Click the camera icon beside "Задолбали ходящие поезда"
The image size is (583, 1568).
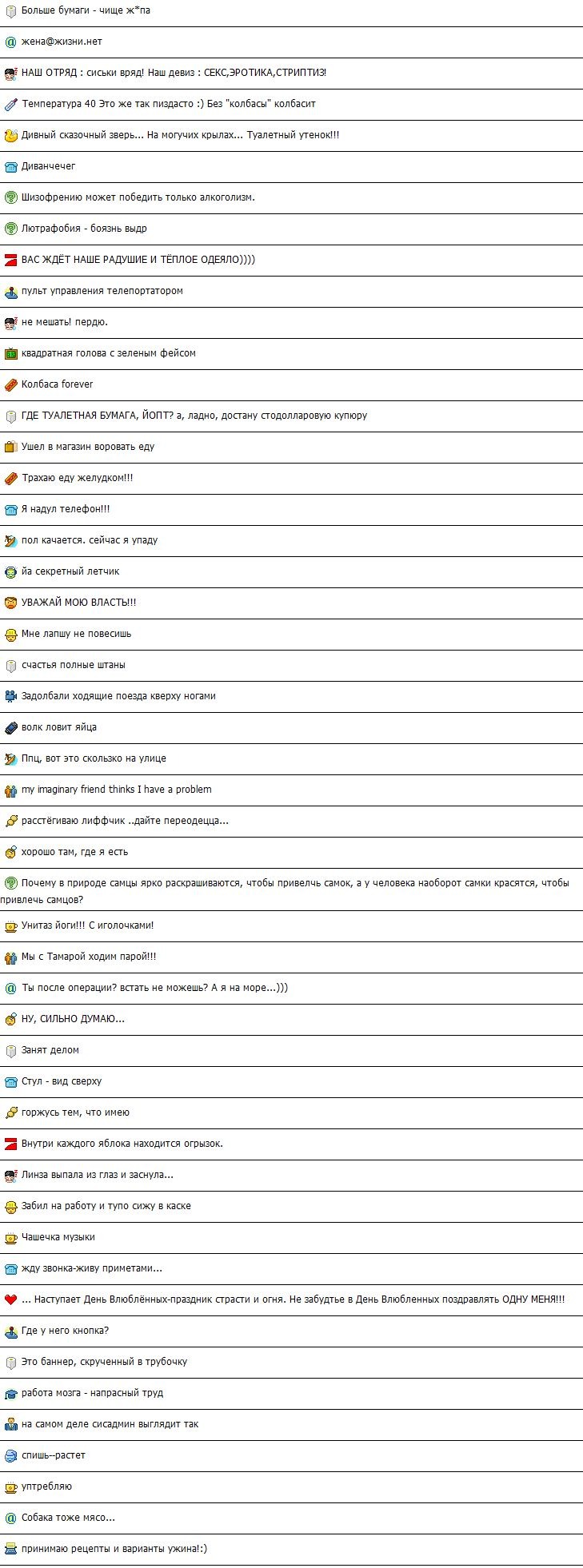tap(10, 696)
